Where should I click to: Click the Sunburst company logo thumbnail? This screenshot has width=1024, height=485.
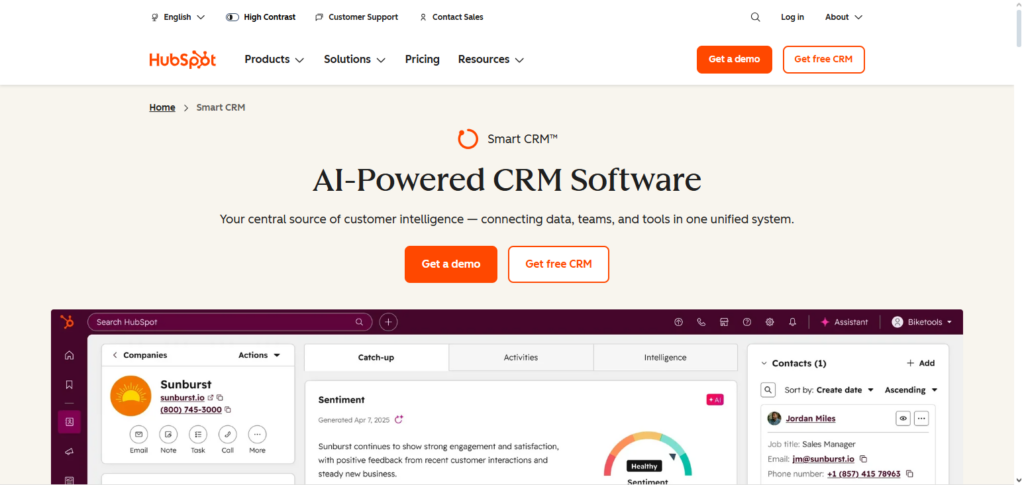pyautogui.click(x=131, y=396)
